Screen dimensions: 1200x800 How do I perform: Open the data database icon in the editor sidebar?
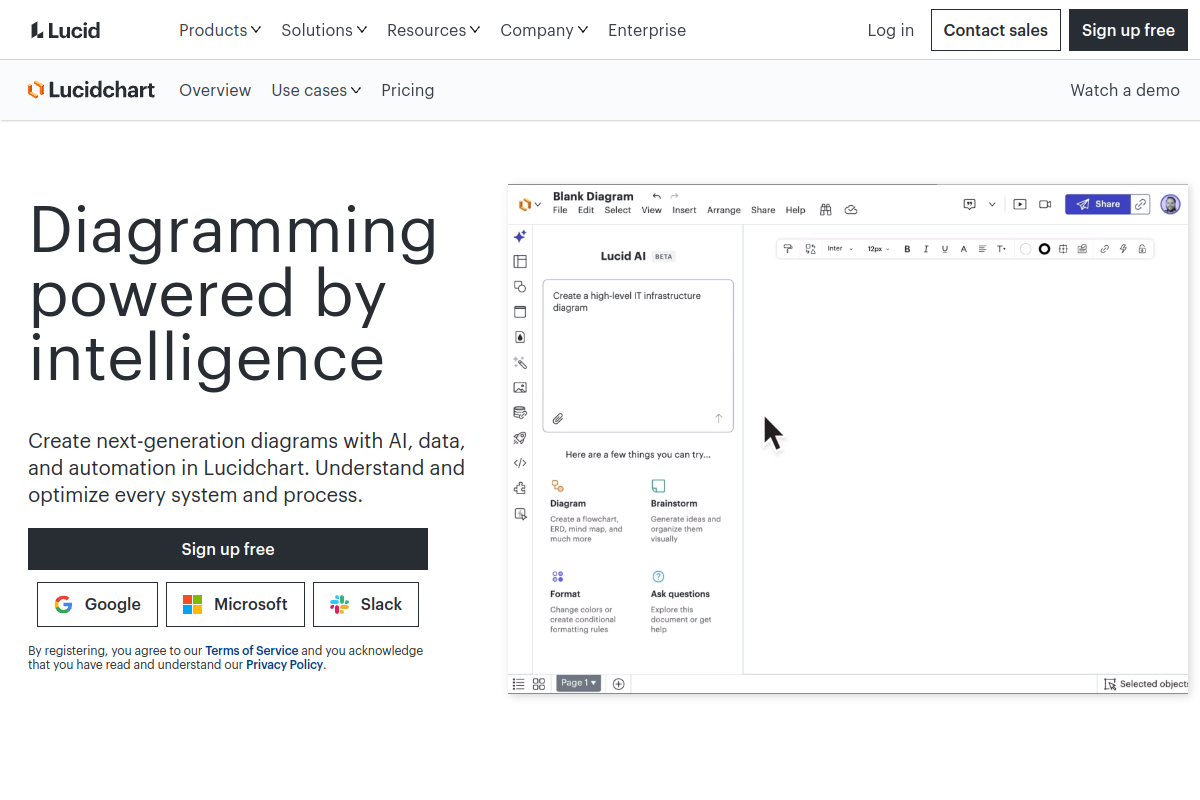[520, 412]
